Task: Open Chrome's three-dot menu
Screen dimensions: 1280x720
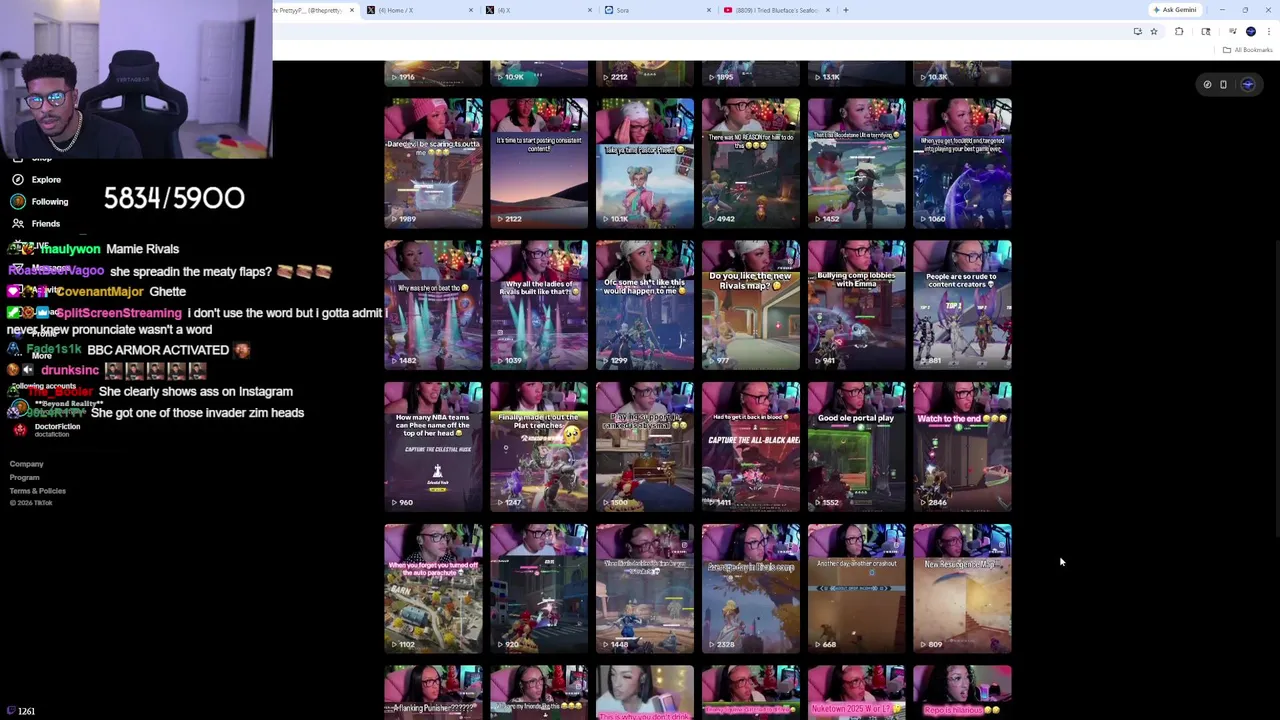Action: (1268, 32)
